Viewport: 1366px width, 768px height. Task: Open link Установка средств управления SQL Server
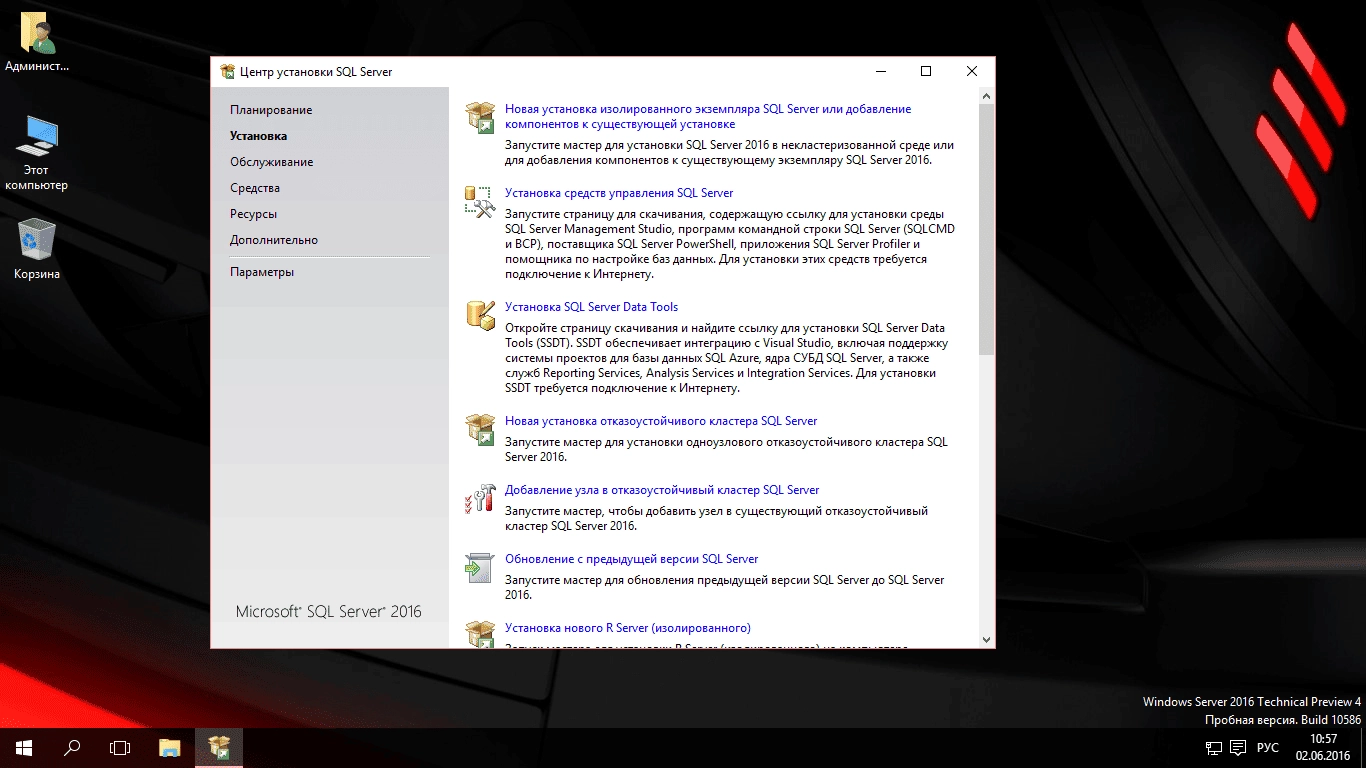(x=619, y=193)
